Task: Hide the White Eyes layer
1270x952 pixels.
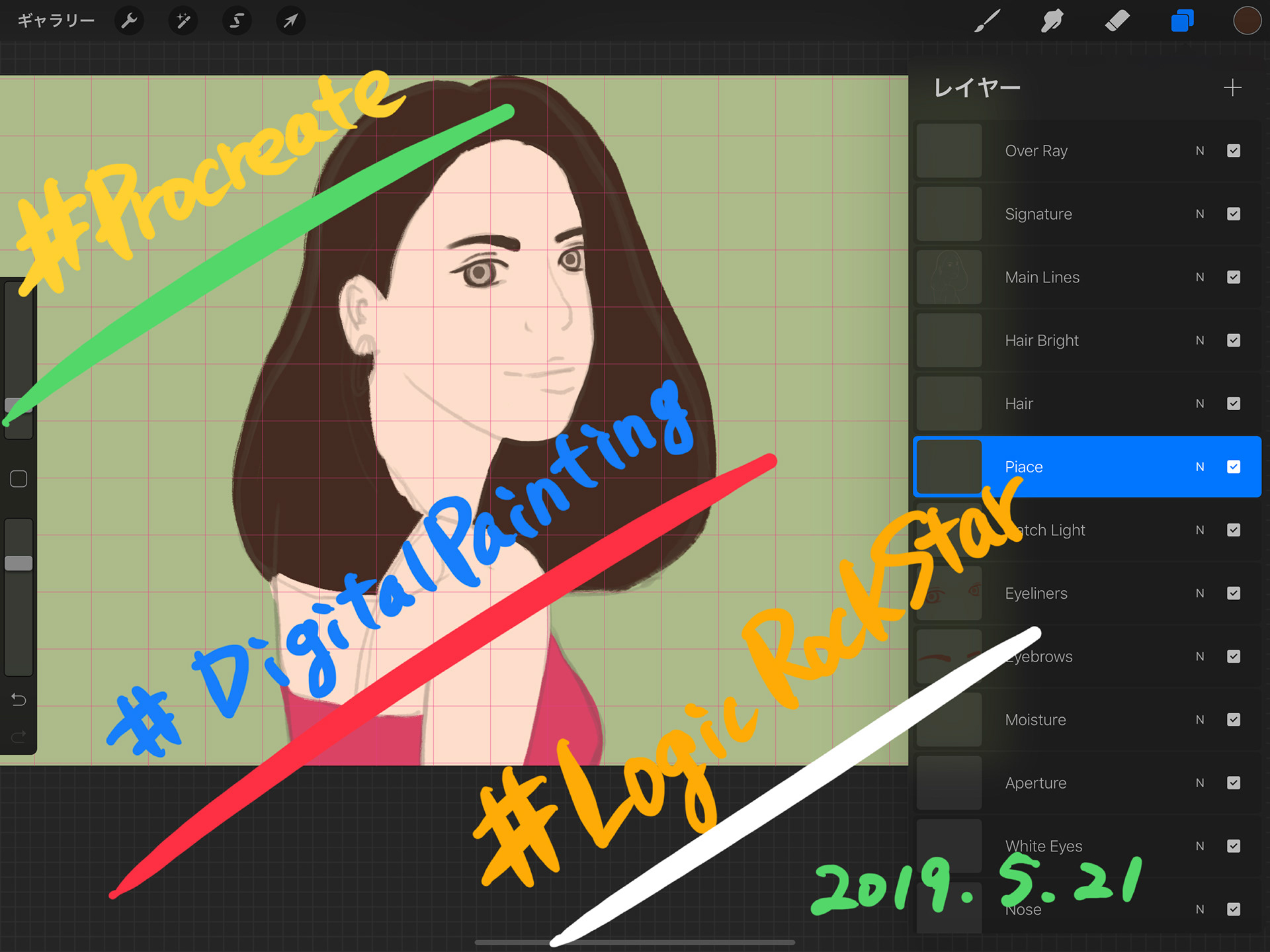Action: click(x=1234, y=846)
